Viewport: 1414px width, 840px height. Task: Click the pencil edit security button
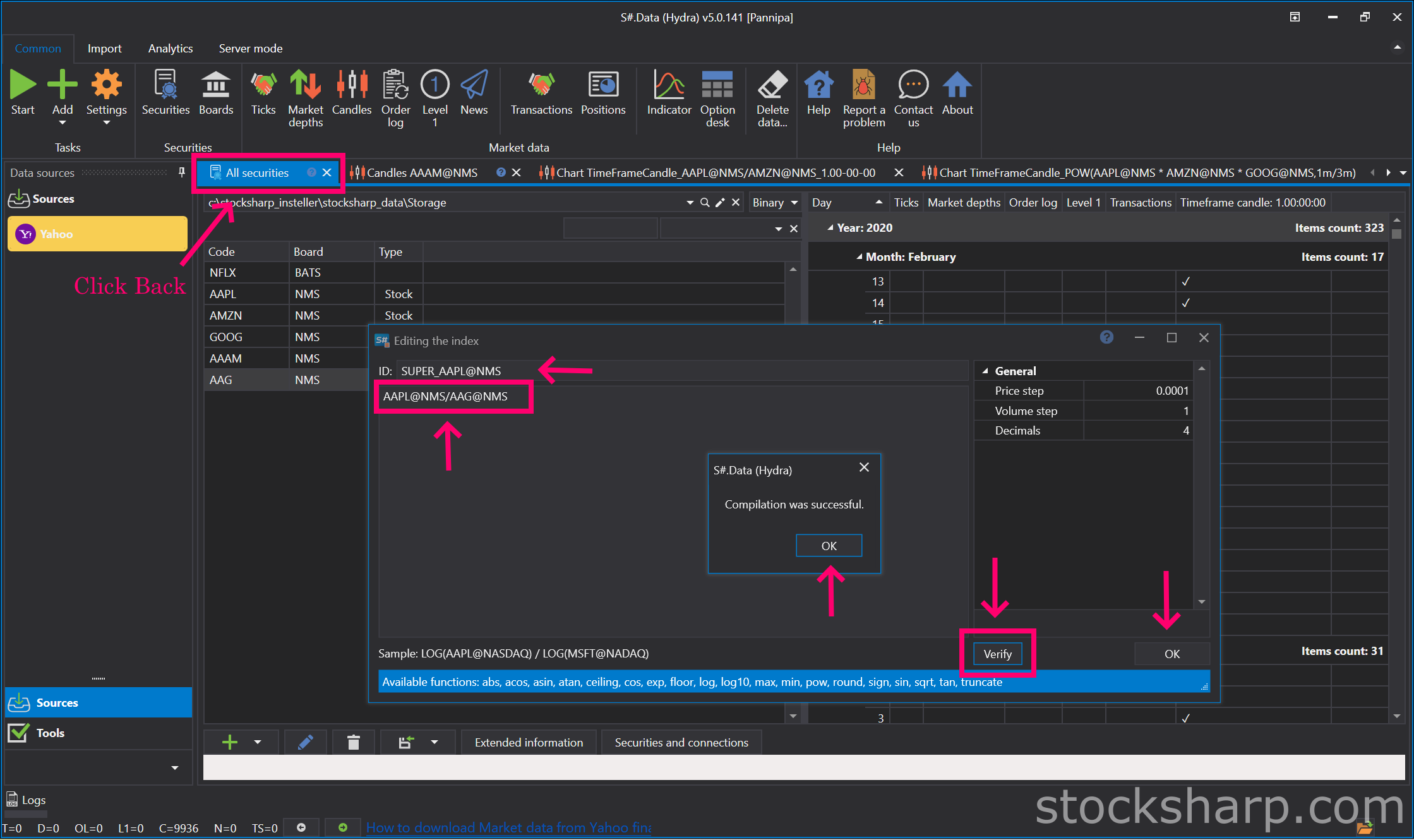[x=306, y=742]
